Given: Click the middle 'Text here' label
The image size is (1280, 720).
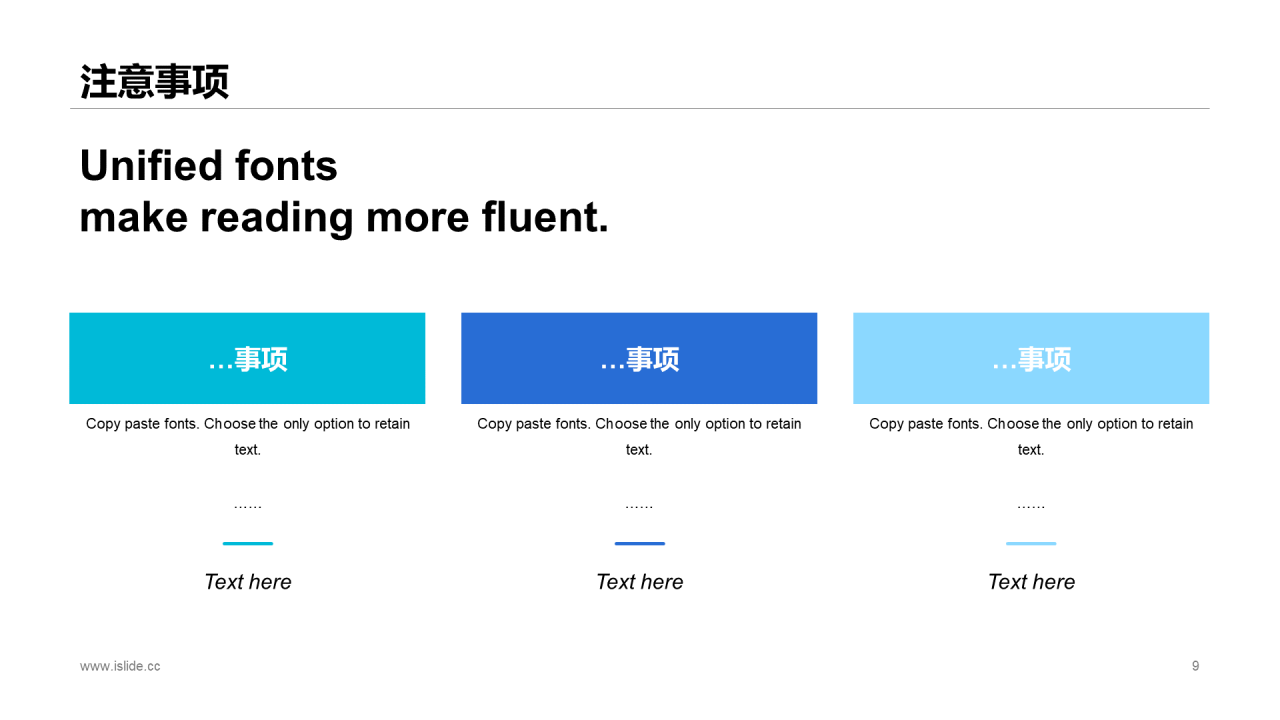Looking at the screenshot, I should [x=640, y=582].
